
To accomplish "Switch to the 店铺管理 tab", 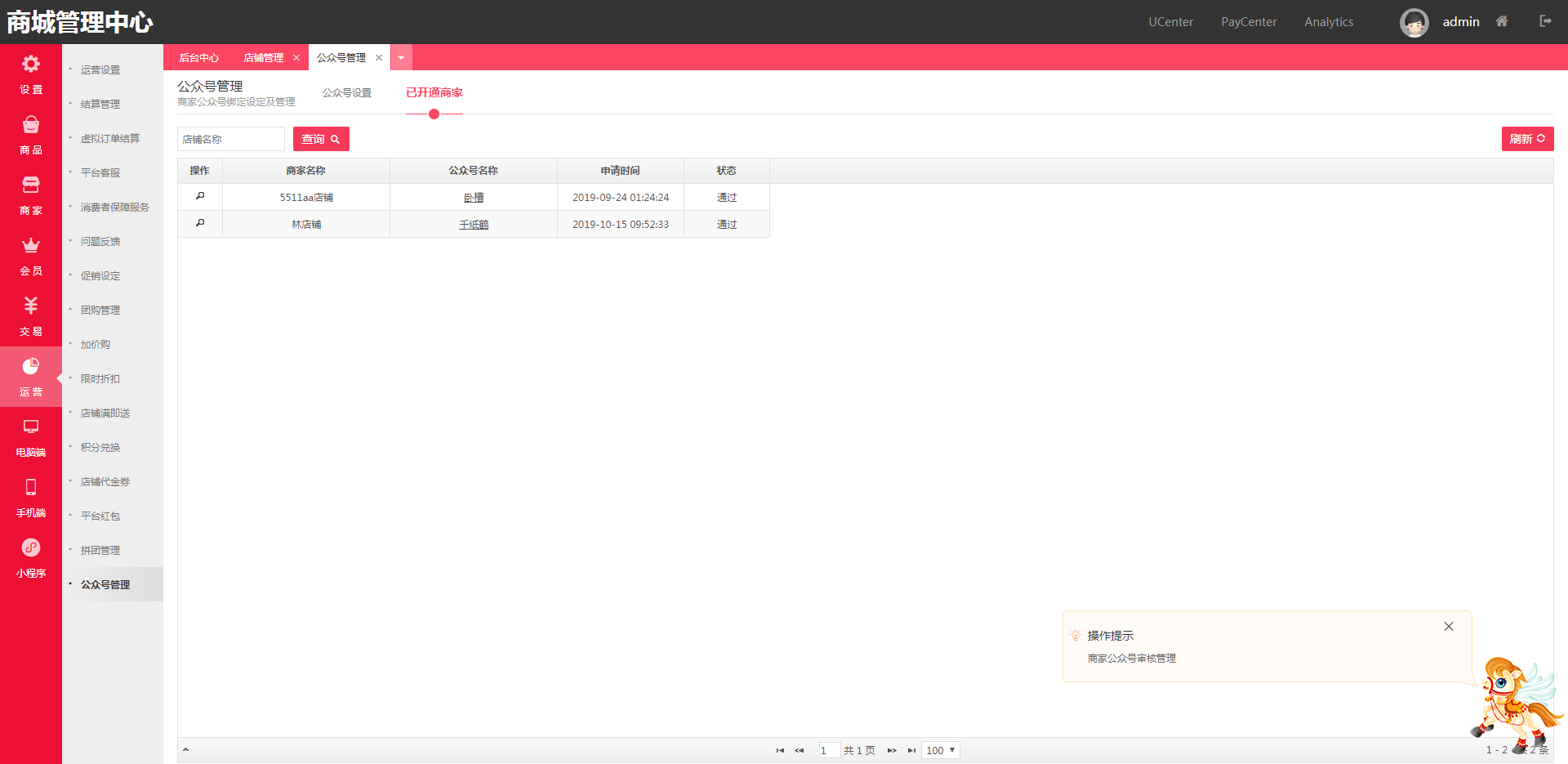I will pyautogui.click(x=263, y=57).
